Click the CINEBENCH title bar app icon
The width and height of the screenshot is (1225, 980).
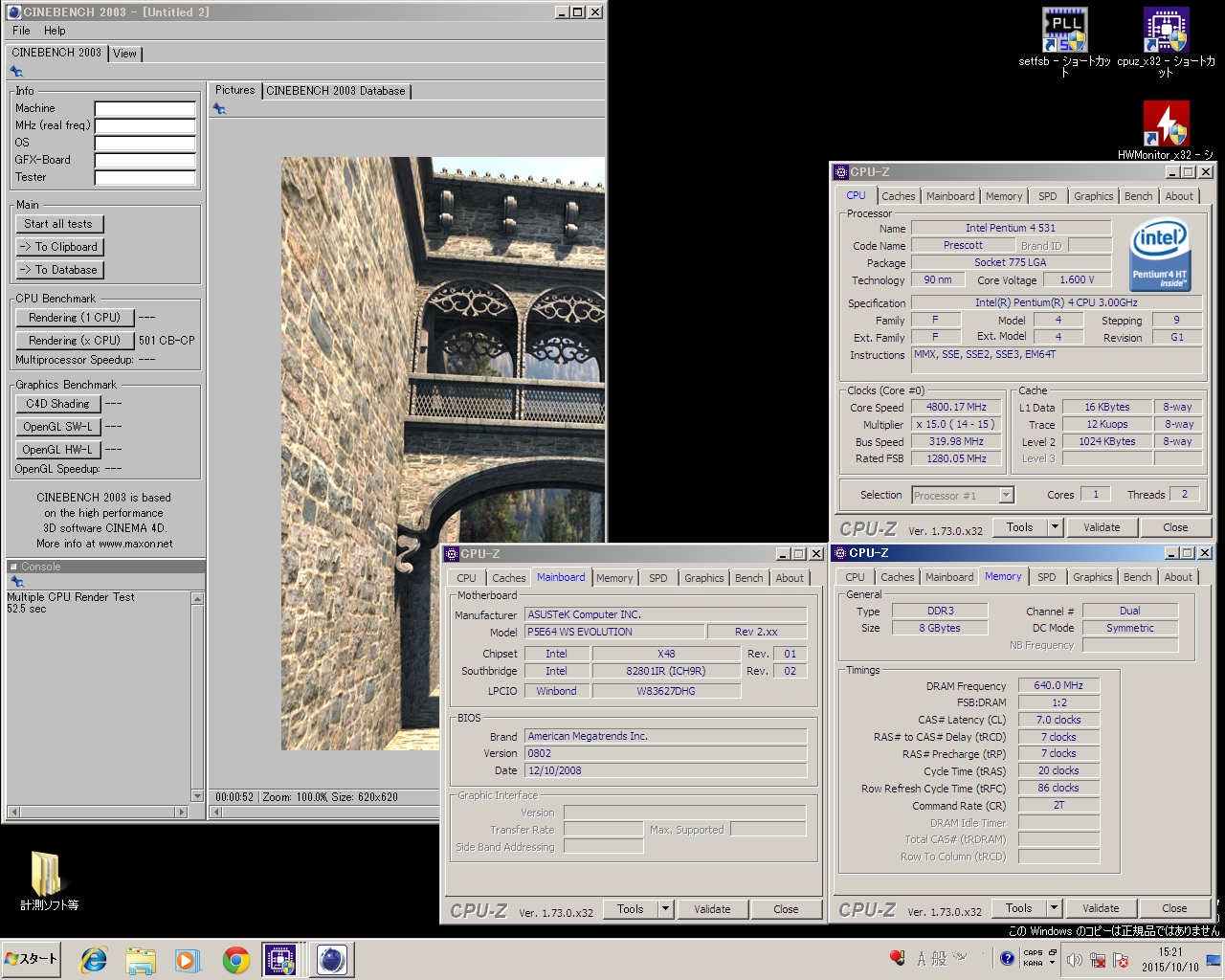tap(14, 11)
